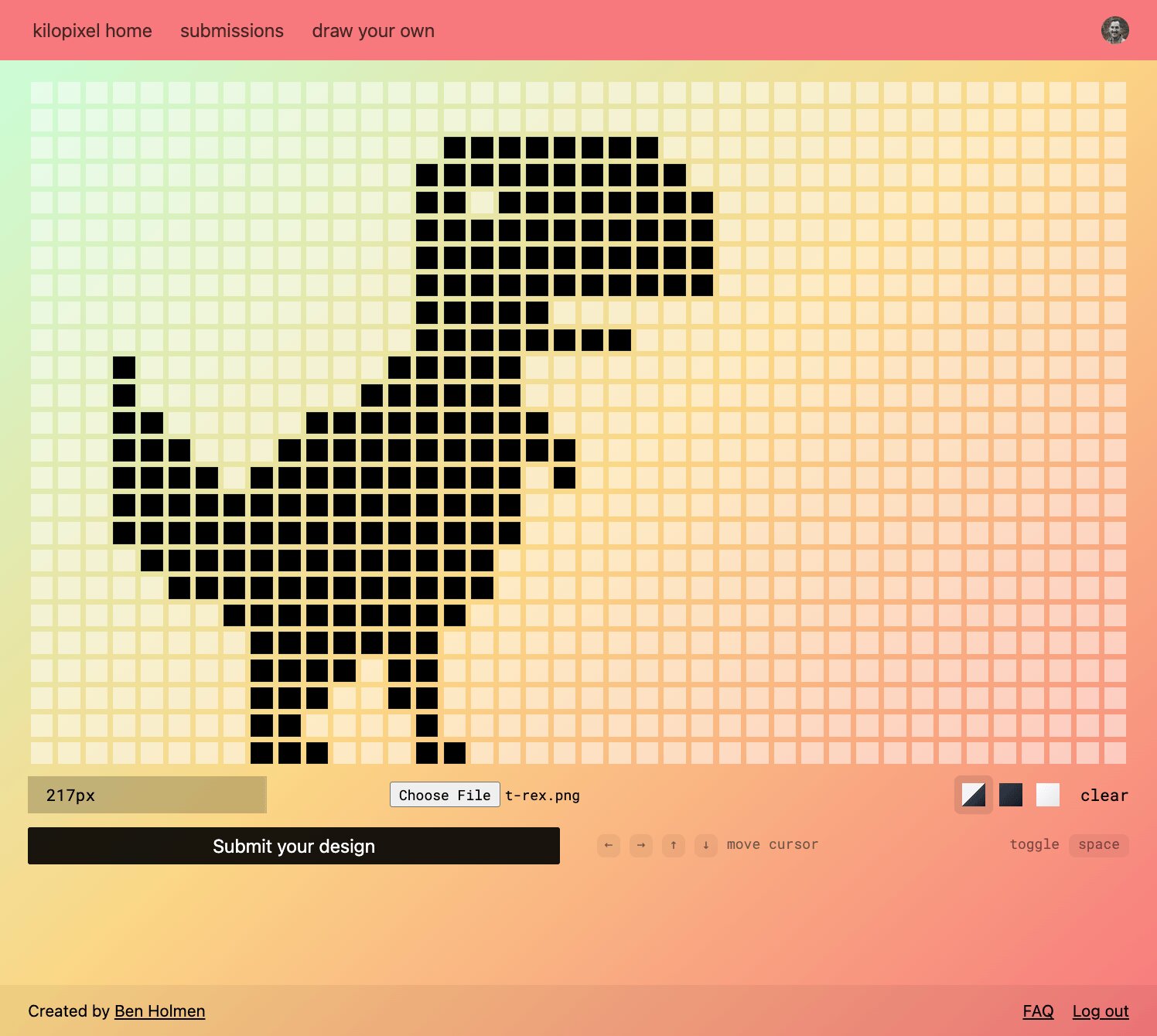Click the right arrow key icon
This screenshot has height=1036, width=1157.
(x=641, y=845)
